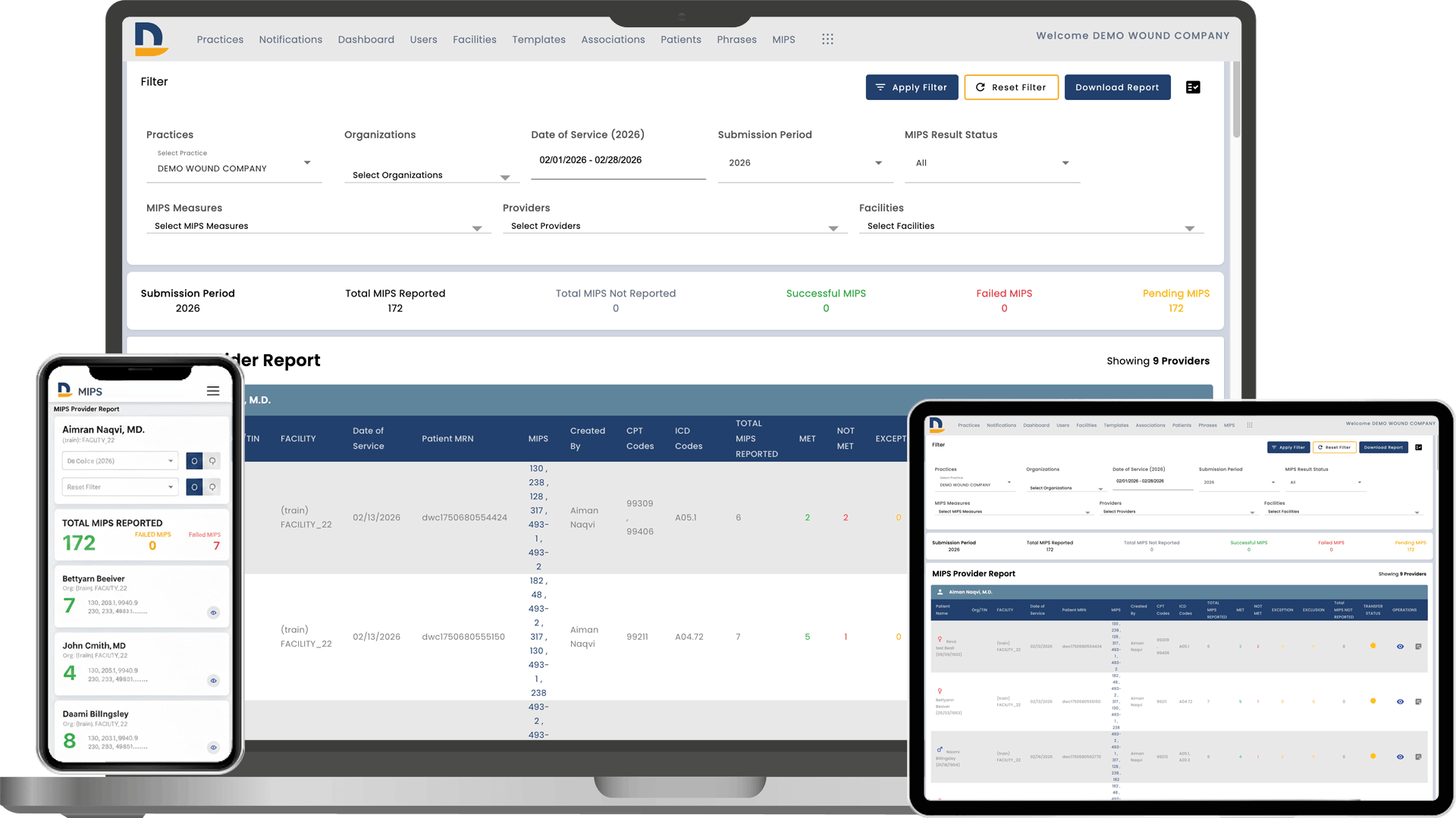1456x818 pixels.
Task: Click the person icon beside Aiman Naqvi on tablet
Action: click(940, 592)
